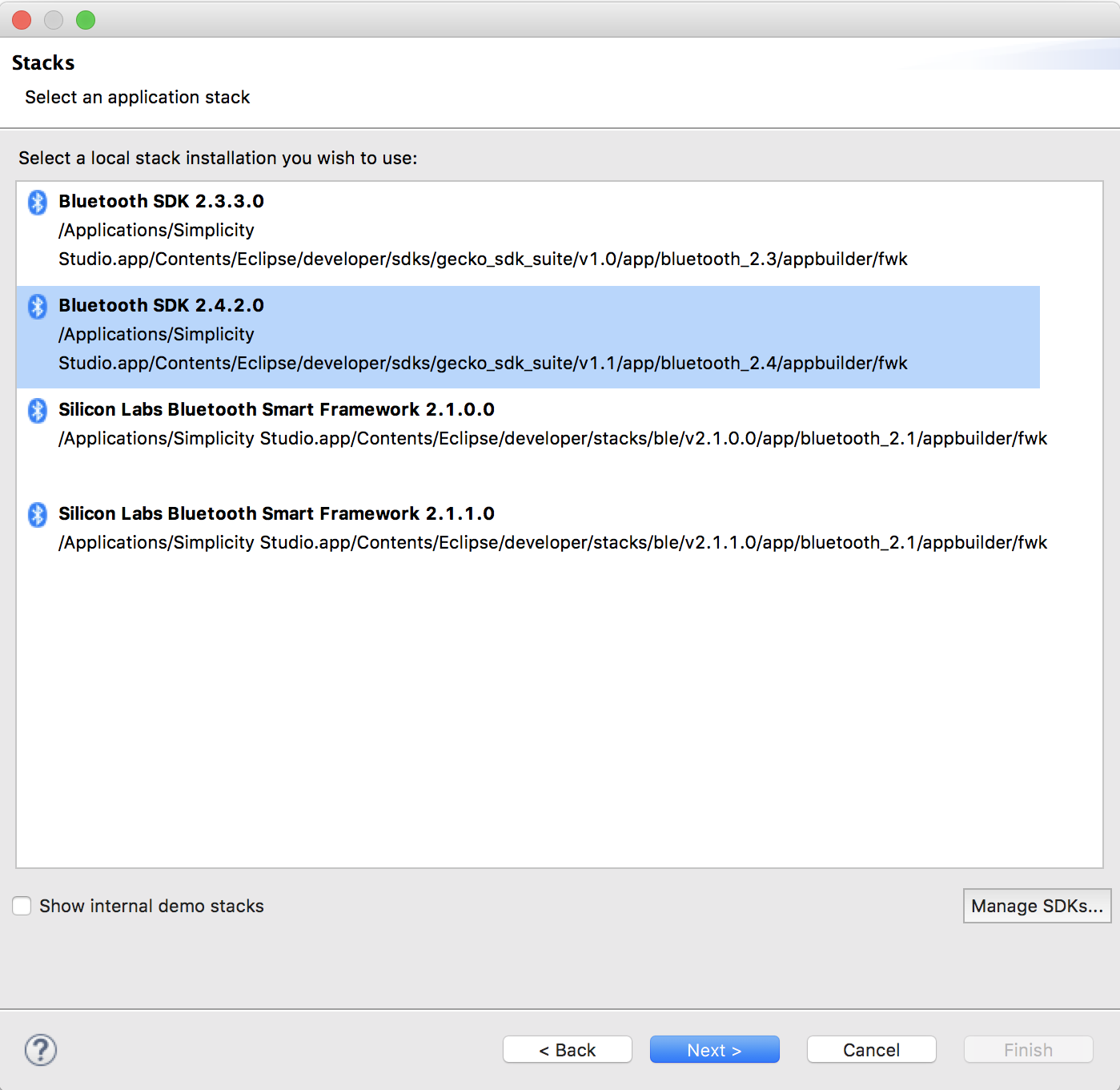Select the Bluetooth SDK 2.3.3.0 title

click(x=161, y=201)
